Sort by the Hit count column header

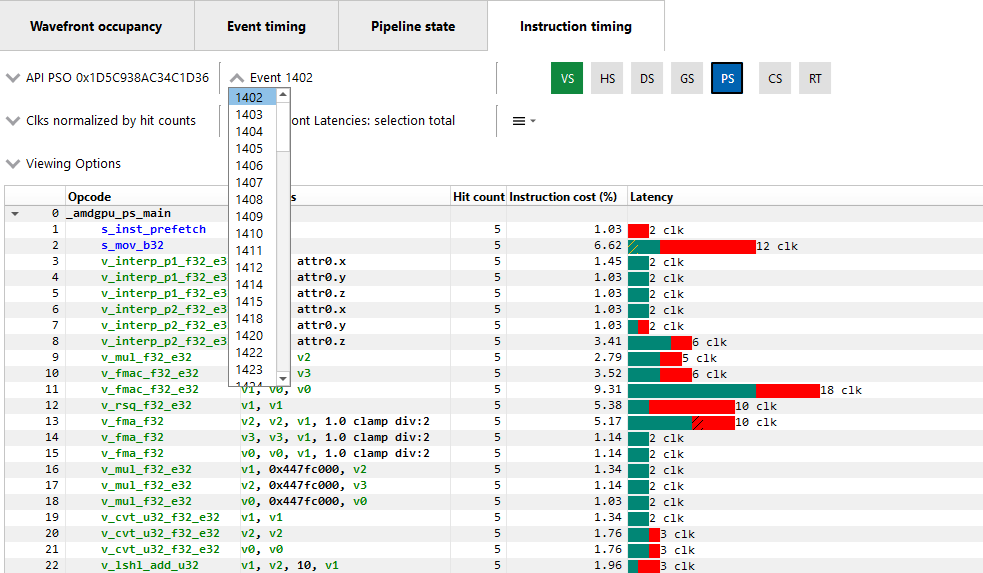pos(478,197)
